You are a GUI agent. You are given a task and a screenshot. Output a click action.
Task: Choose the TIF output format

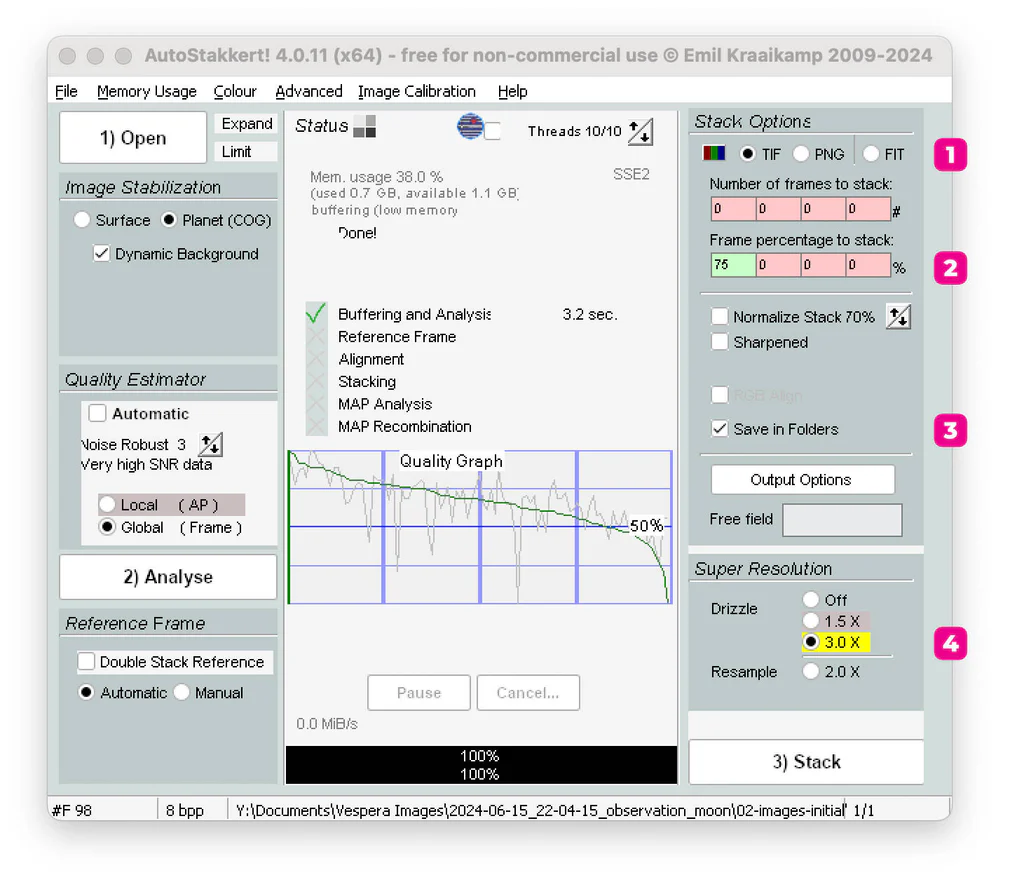[x=748, y=154]
